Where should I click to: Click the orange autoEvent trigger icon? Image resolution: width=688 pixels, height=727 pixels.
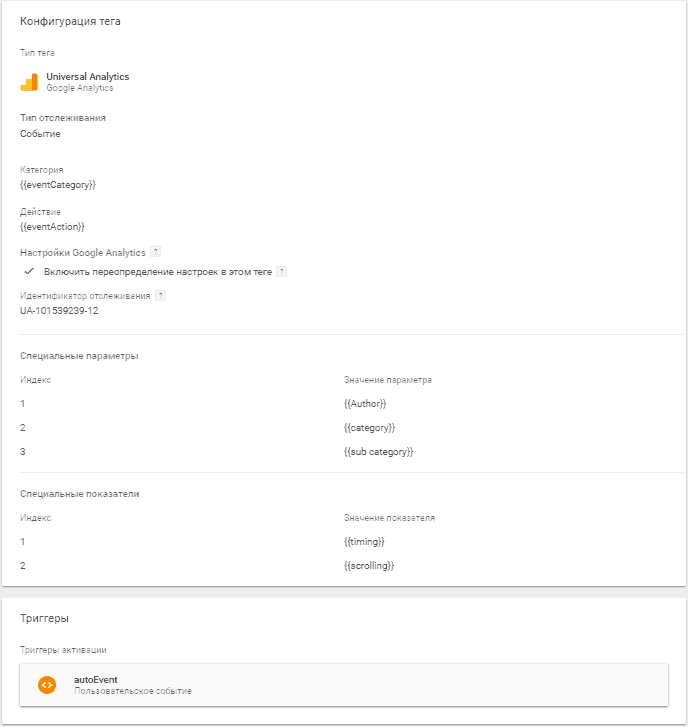click(47, 685)
